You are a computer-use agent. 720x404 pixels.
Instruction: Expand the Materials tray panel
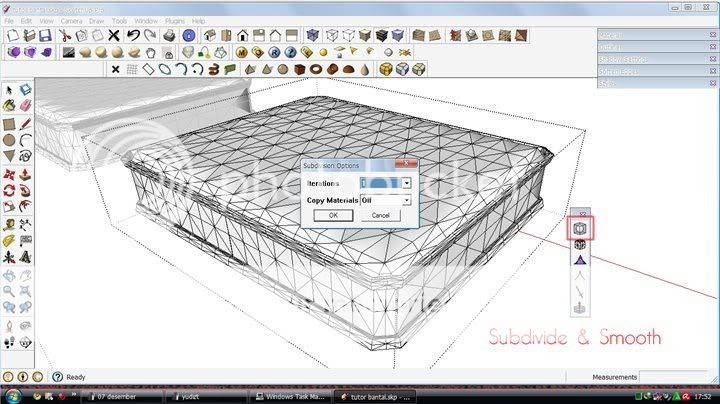point(658,35)
